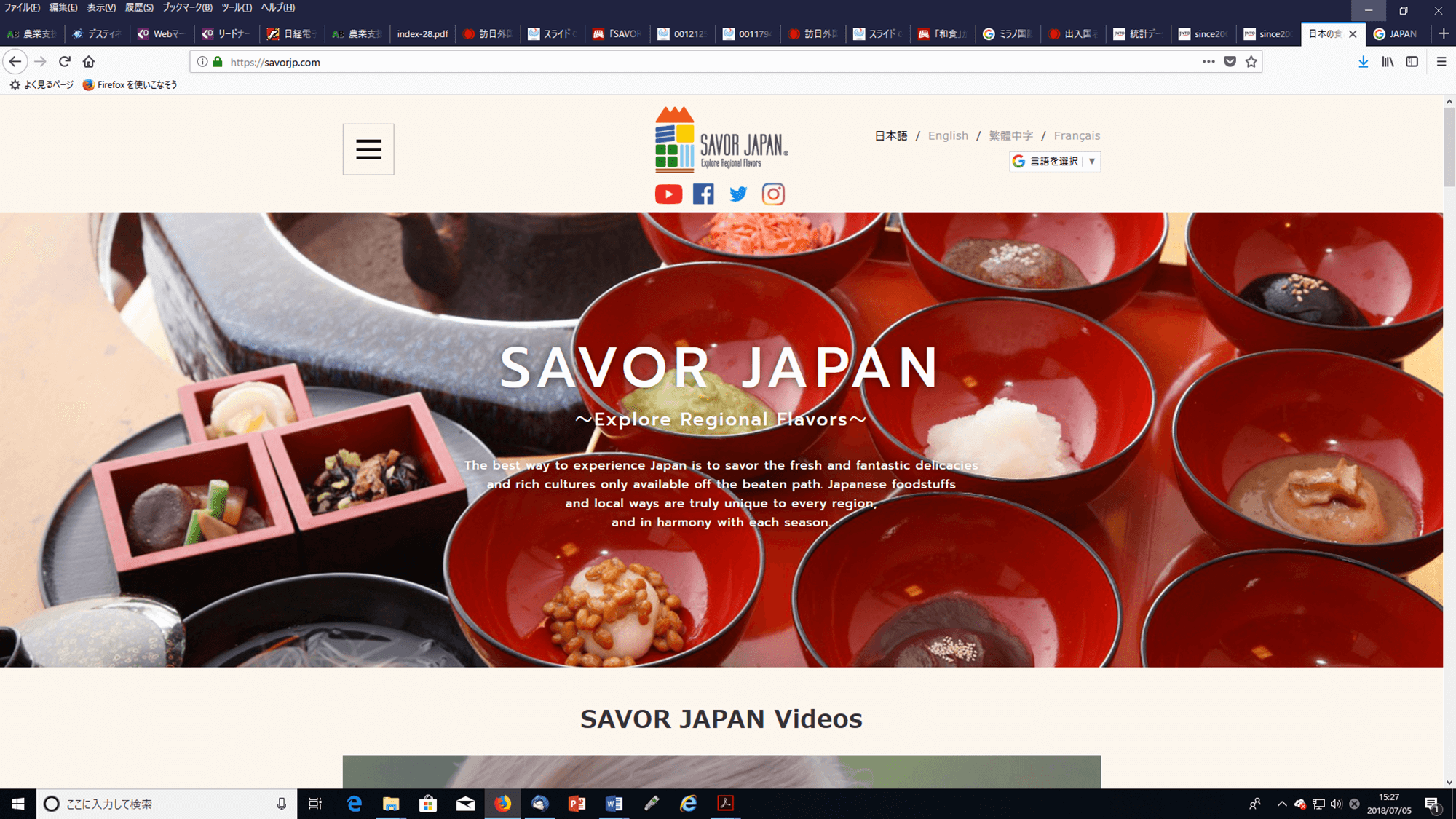Switch to index-28.pdf tab
The height and width of the screenshot is (819, 1456).
tap(422, 33)
